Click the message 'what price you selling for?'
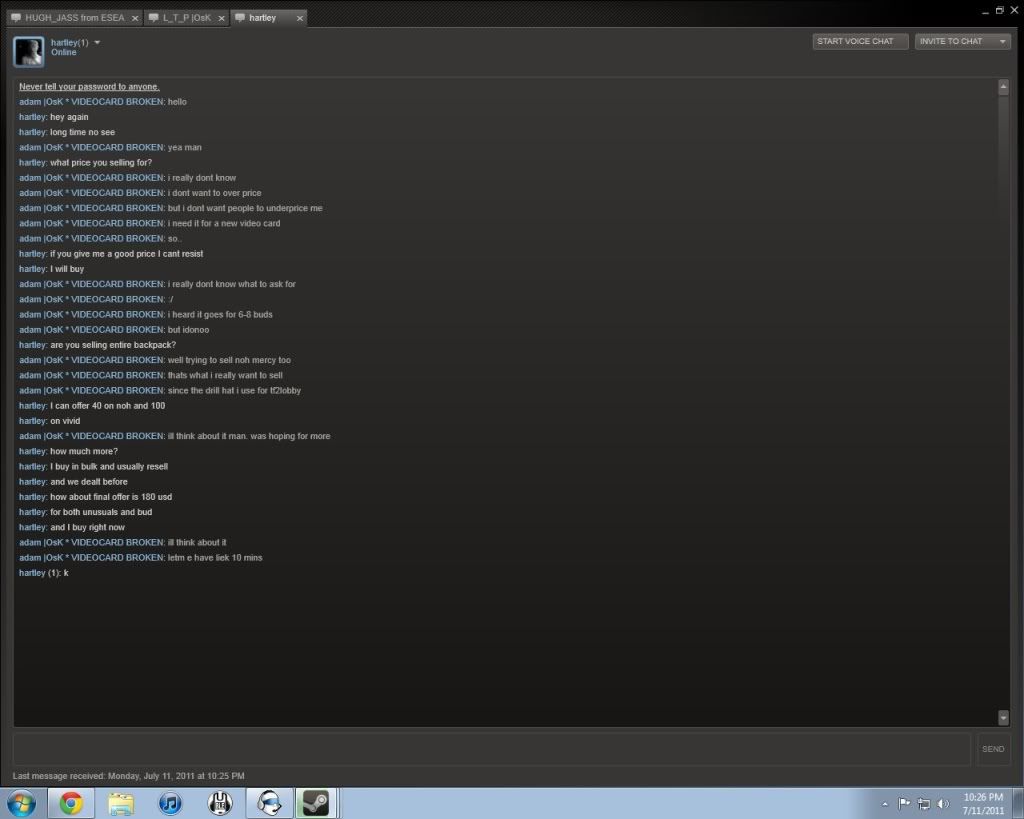Screen dimensions: 1024x819 (x=101, y=163)
